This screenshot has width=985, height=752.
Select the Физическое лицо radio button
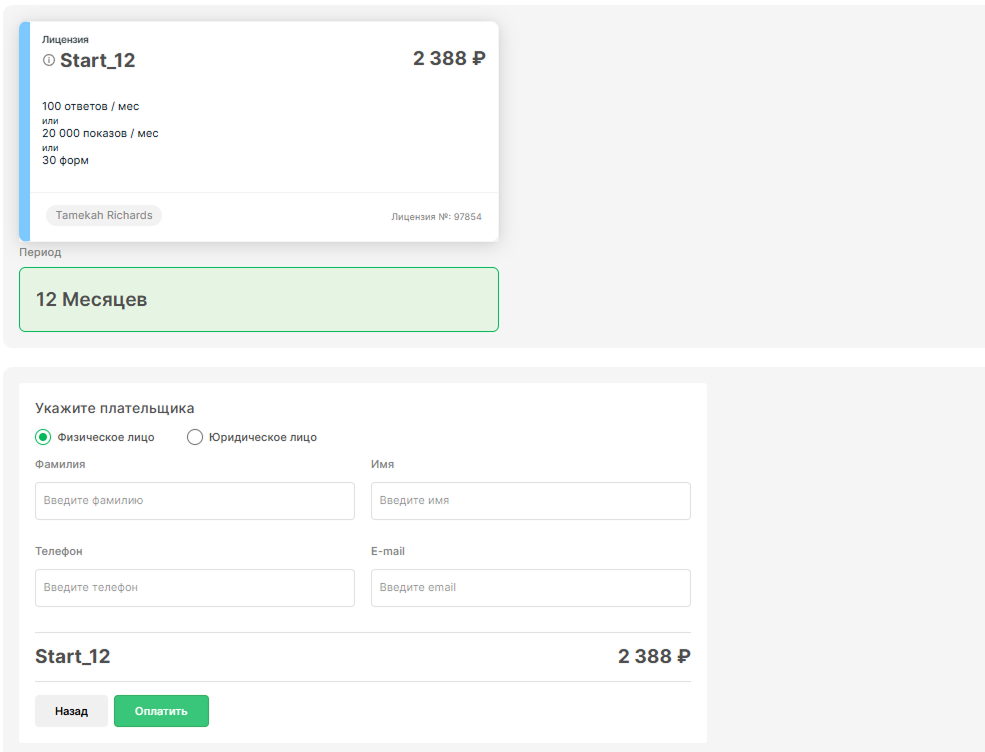click(43, 437)
